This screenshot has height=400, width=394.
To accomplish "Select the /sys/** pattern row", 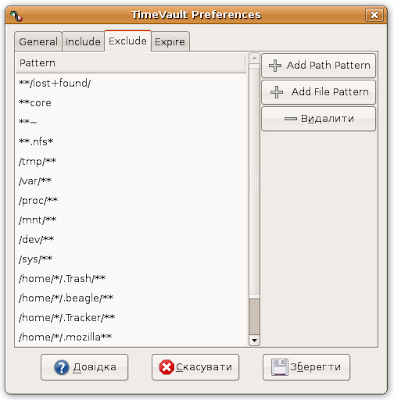I will tap(131, 259).
